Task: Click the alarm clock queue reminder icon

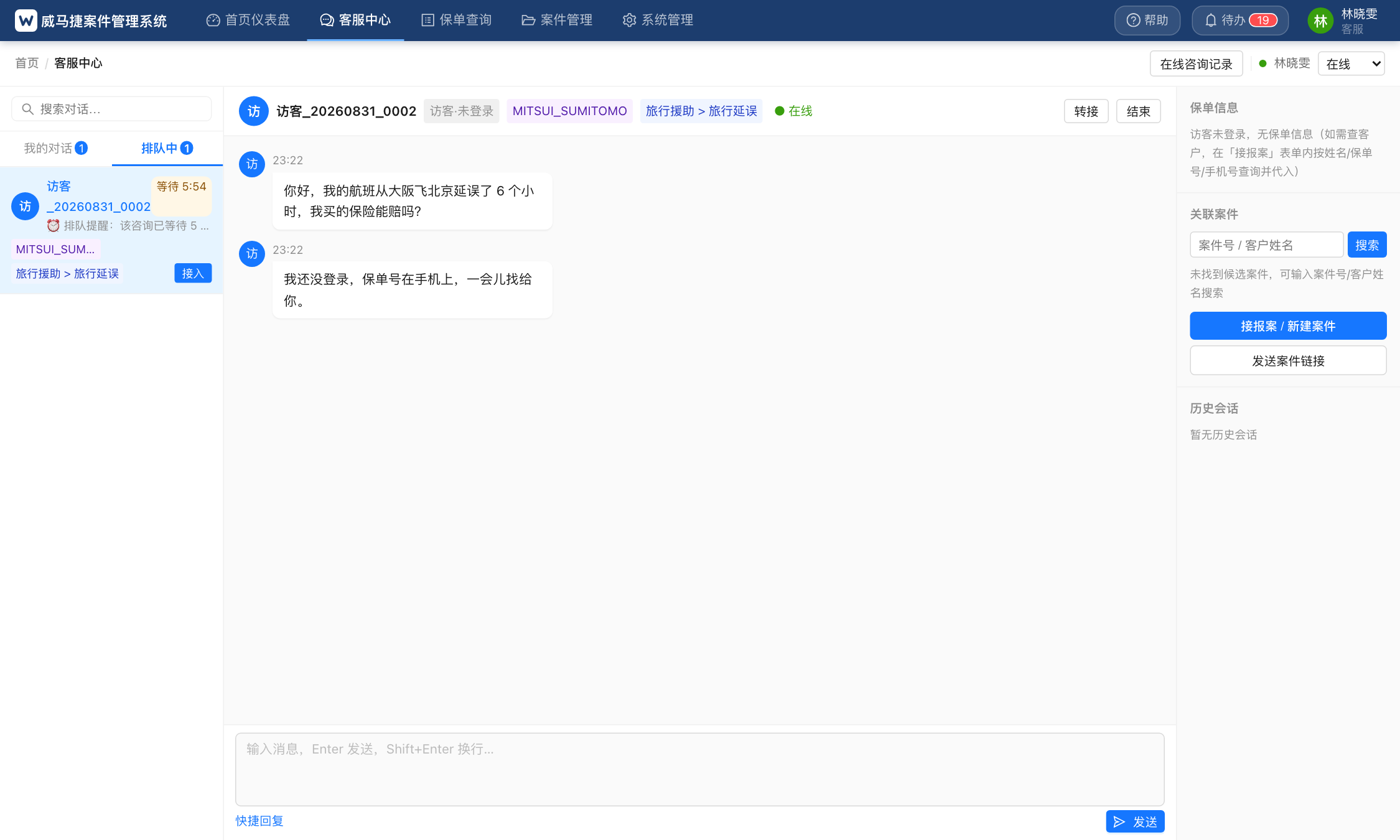Action: tap(54, 226)
